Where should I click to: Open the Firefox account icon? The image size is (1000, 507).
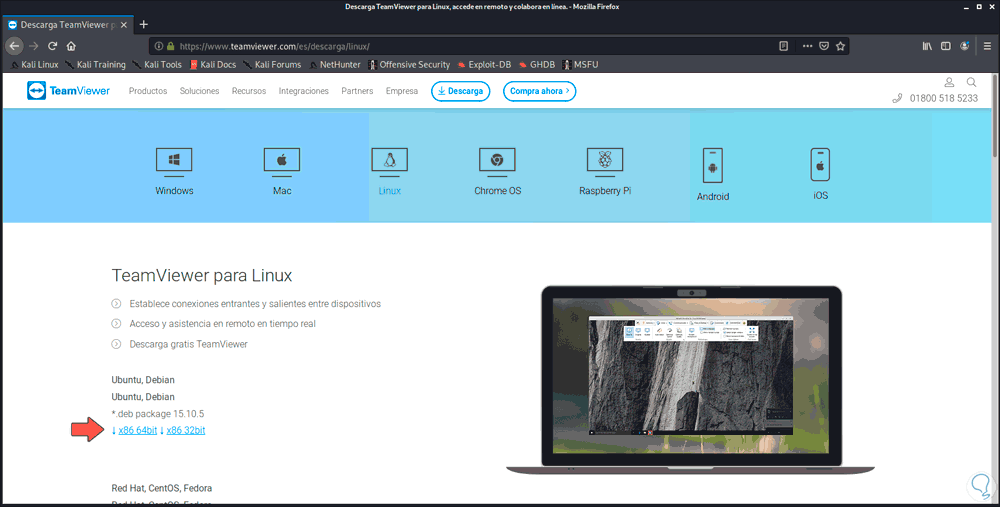[x=964, y=46]
